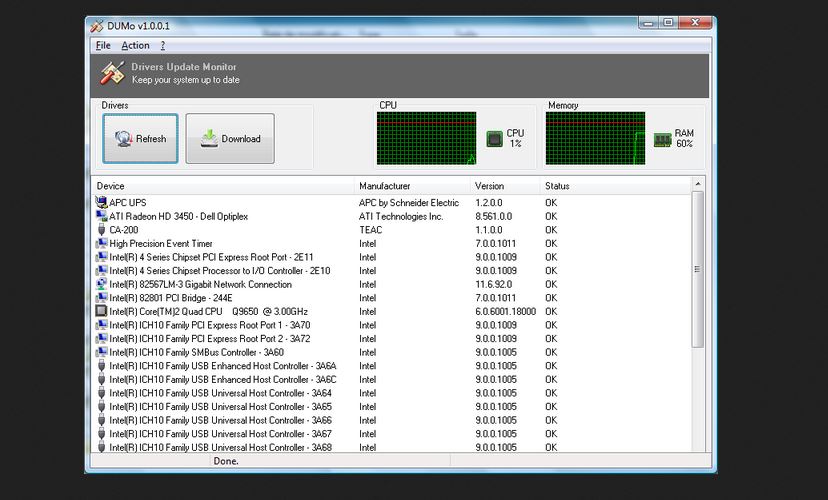The height and width of the screenshot is (500, 828).
Task: Click the Core2 Quad CPU Q9650 icon
Action: point(101,312)
